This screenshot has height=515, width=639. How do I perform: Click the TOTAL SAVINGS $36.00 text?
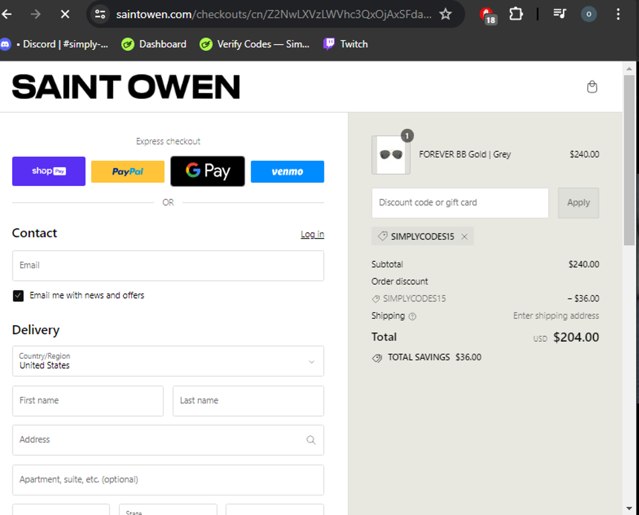[x=434, y=357]
